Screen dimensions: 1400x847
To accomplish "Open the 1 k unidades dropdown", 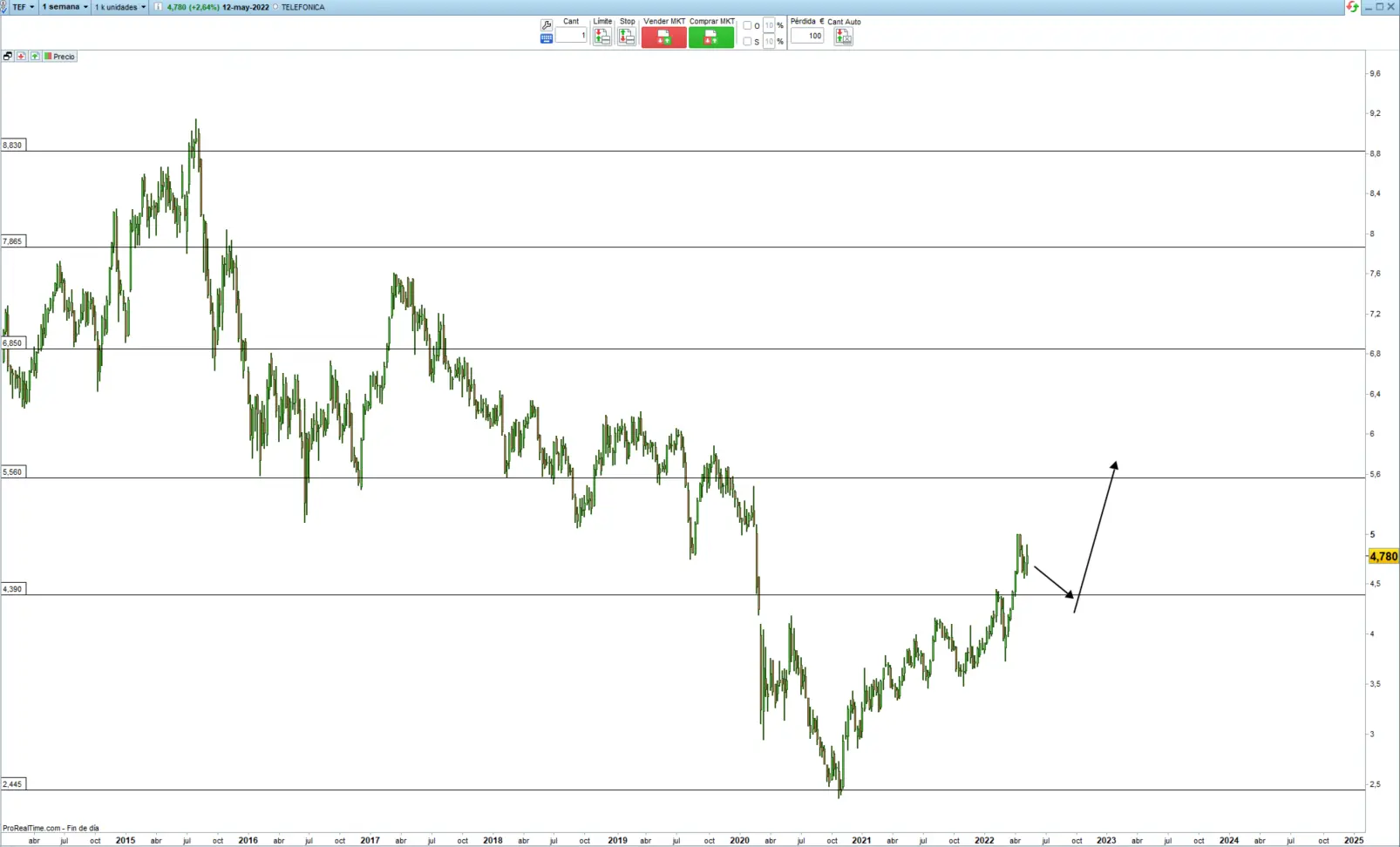I will click(120, 7).
